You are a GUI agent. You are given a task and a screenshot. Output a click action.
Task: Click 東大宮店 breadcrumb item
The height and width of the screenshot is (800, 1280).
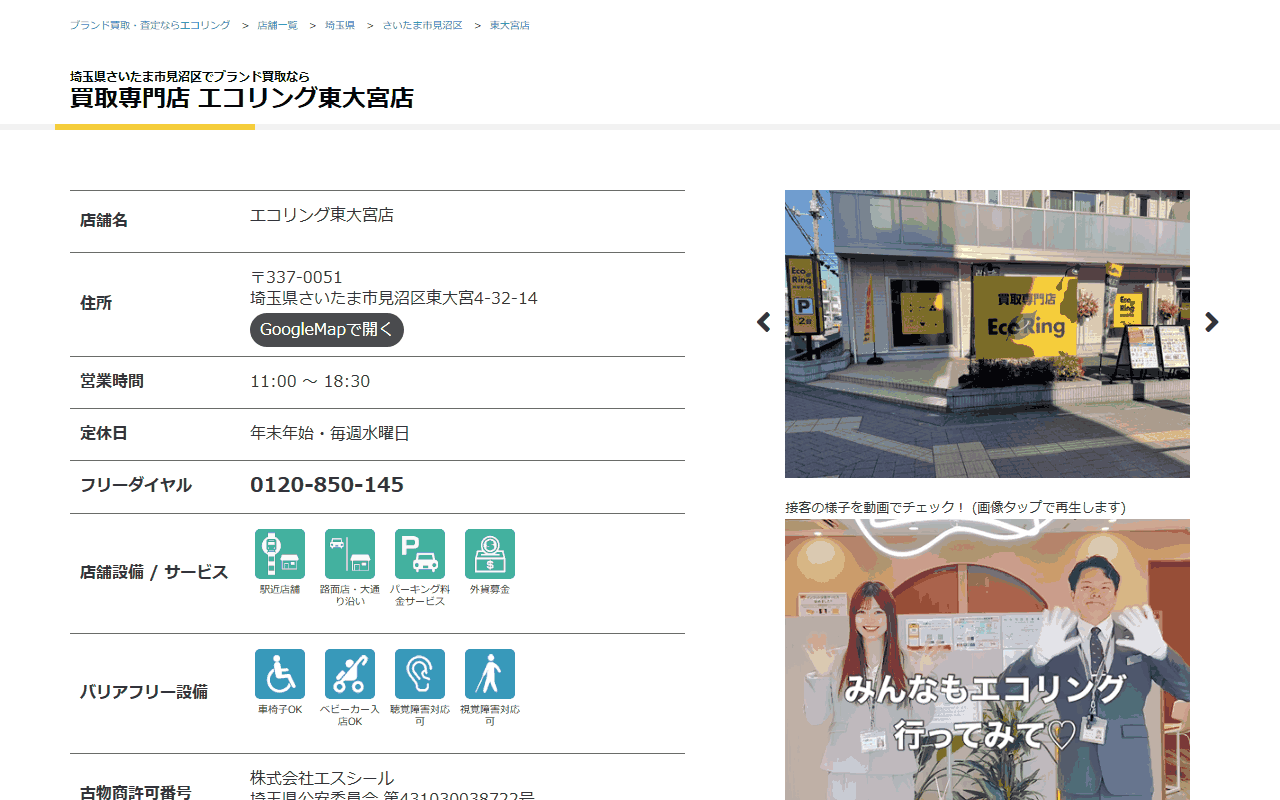(x=510, y=25)
